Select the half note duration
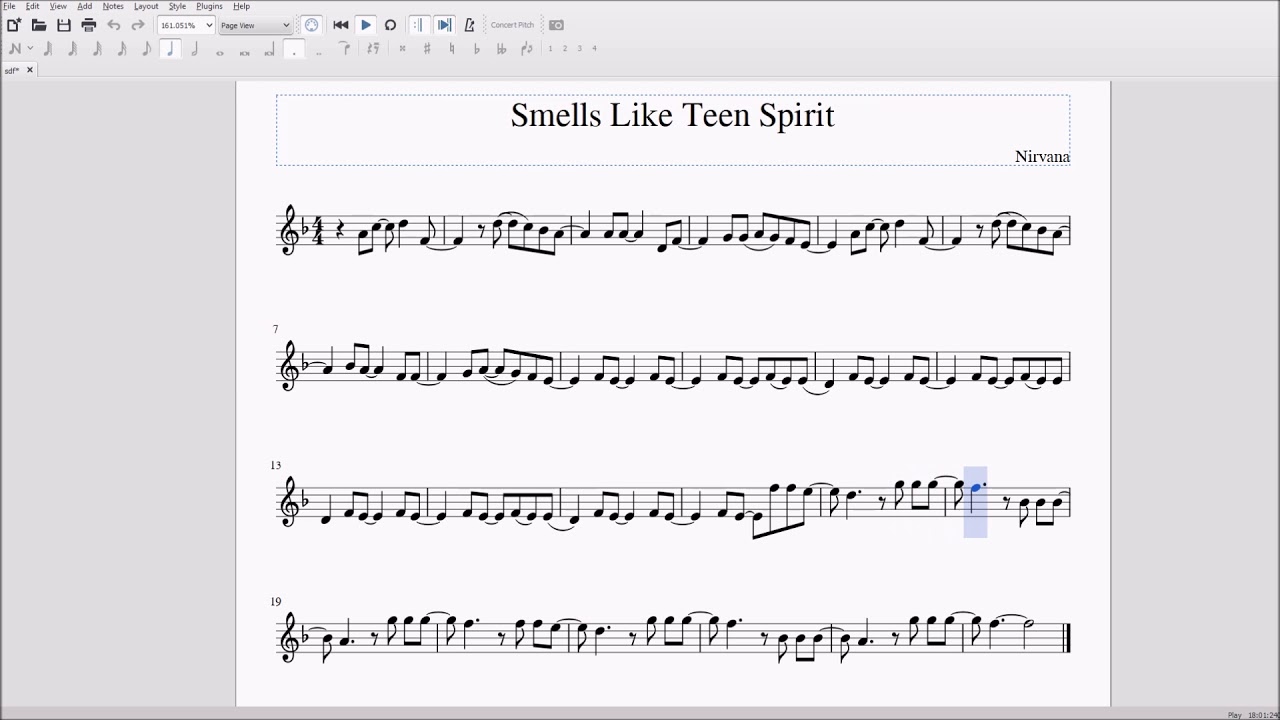Viewport: 1280px width, 720px height. (195, 48)
